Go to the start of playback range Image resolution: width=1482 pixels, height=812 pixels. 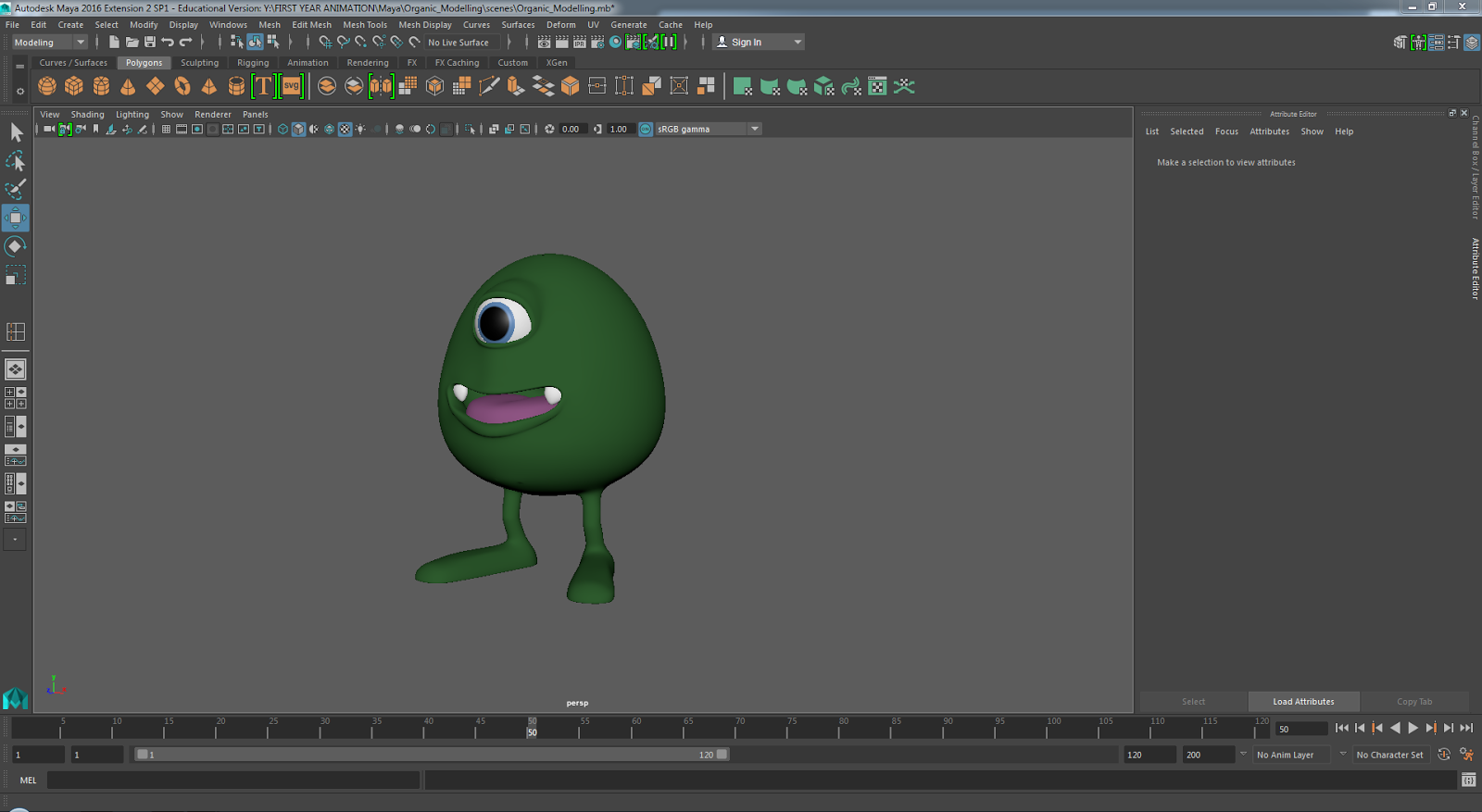pyautogui.click(x=1342, y=729)
